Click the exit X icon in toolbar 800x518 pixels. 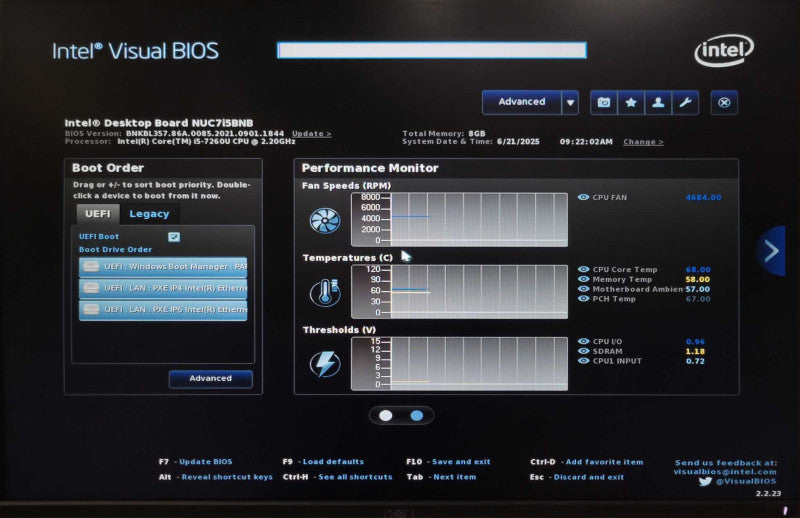(x=724, y=103)
